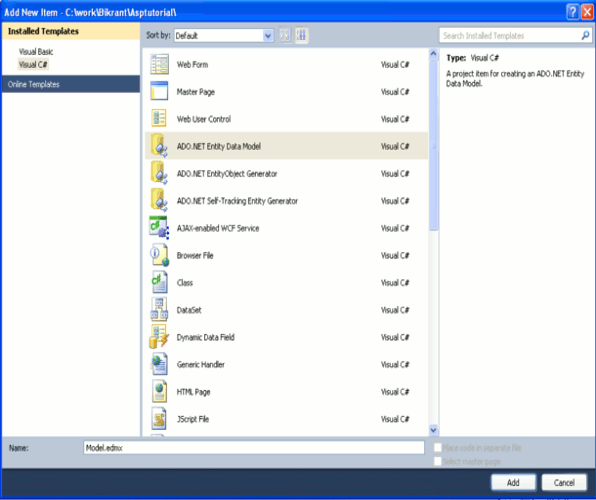
Task: Focus the Name field containing Model.edmx
Action: pyautogui.click(x=254, y=448)
